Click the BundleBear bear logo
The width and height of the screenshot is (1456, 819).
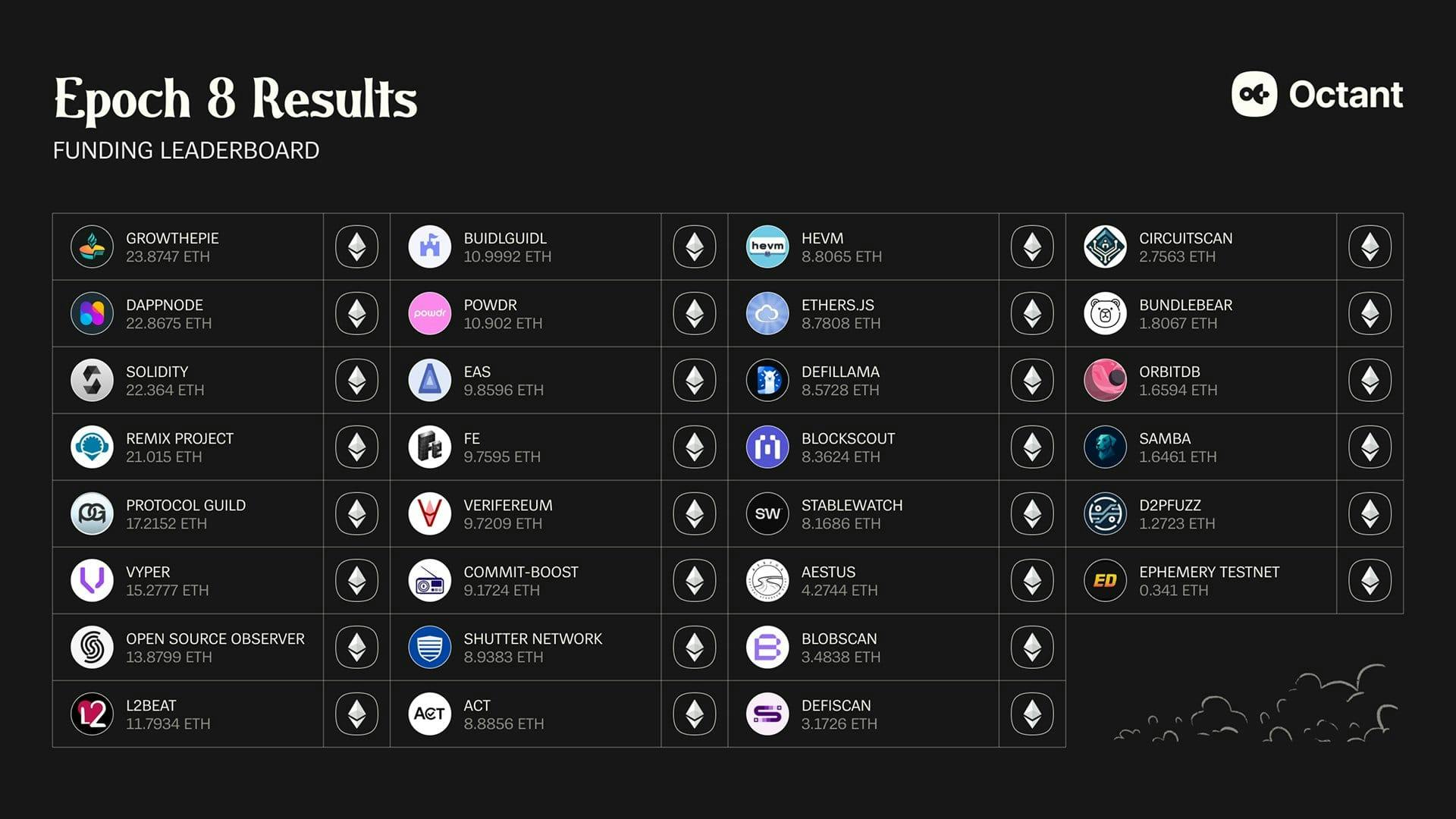(1105, 314)
